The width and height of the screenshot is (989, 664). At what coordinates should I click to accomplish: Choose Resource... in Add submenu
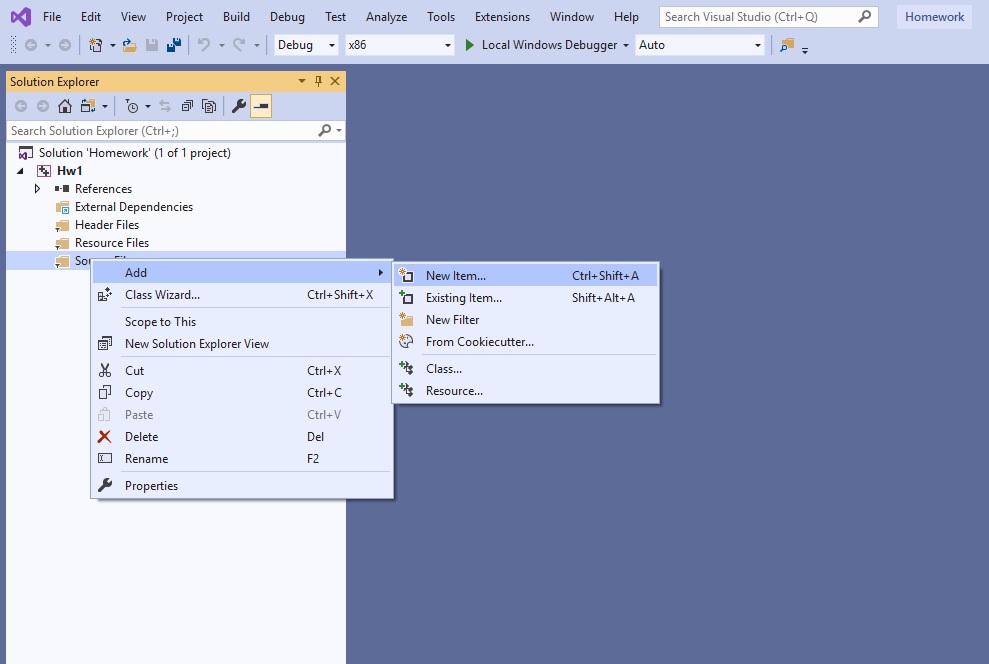pos(525,391)
